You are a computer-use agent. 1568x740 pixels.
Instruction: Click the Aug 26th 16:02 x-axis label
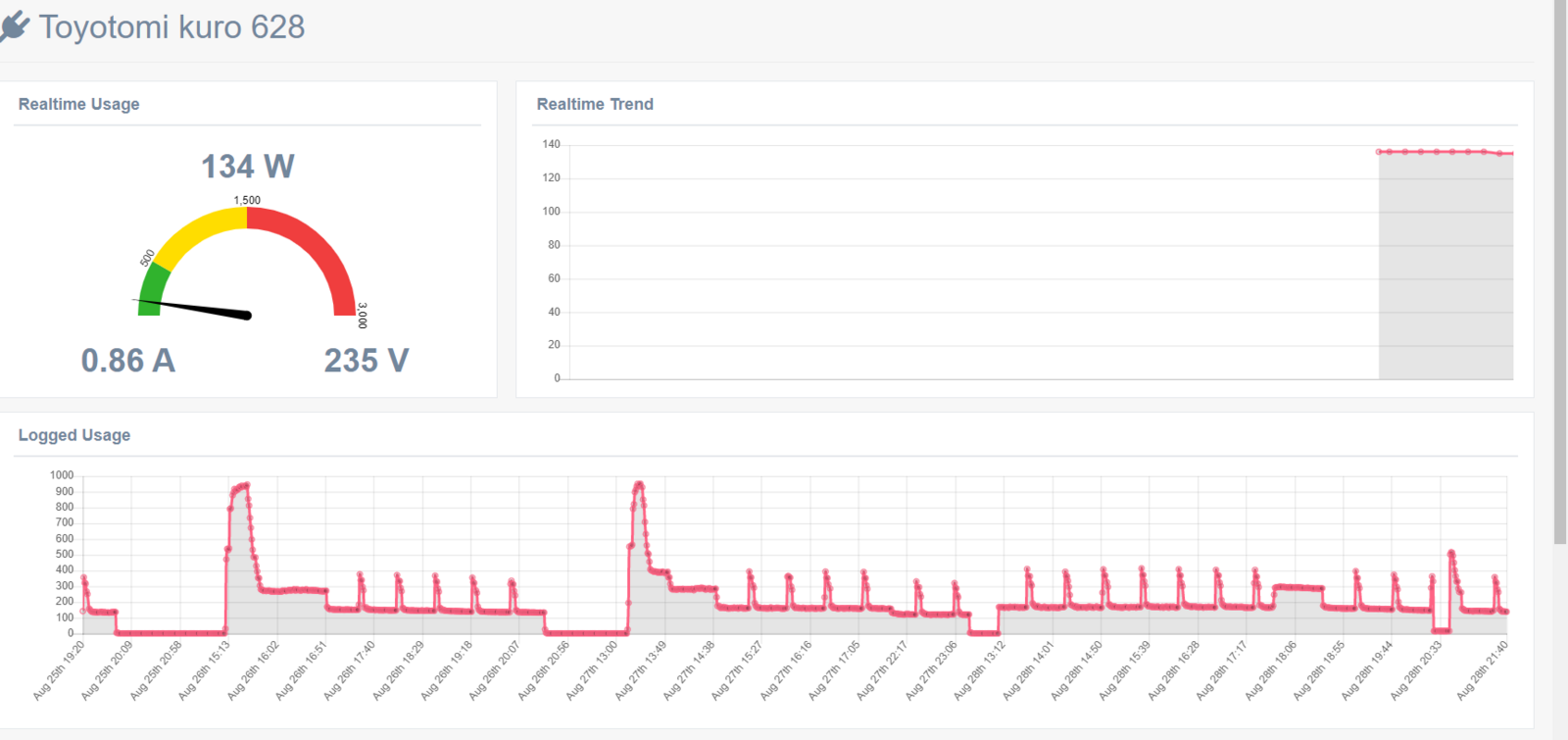[x=253, y=670]
